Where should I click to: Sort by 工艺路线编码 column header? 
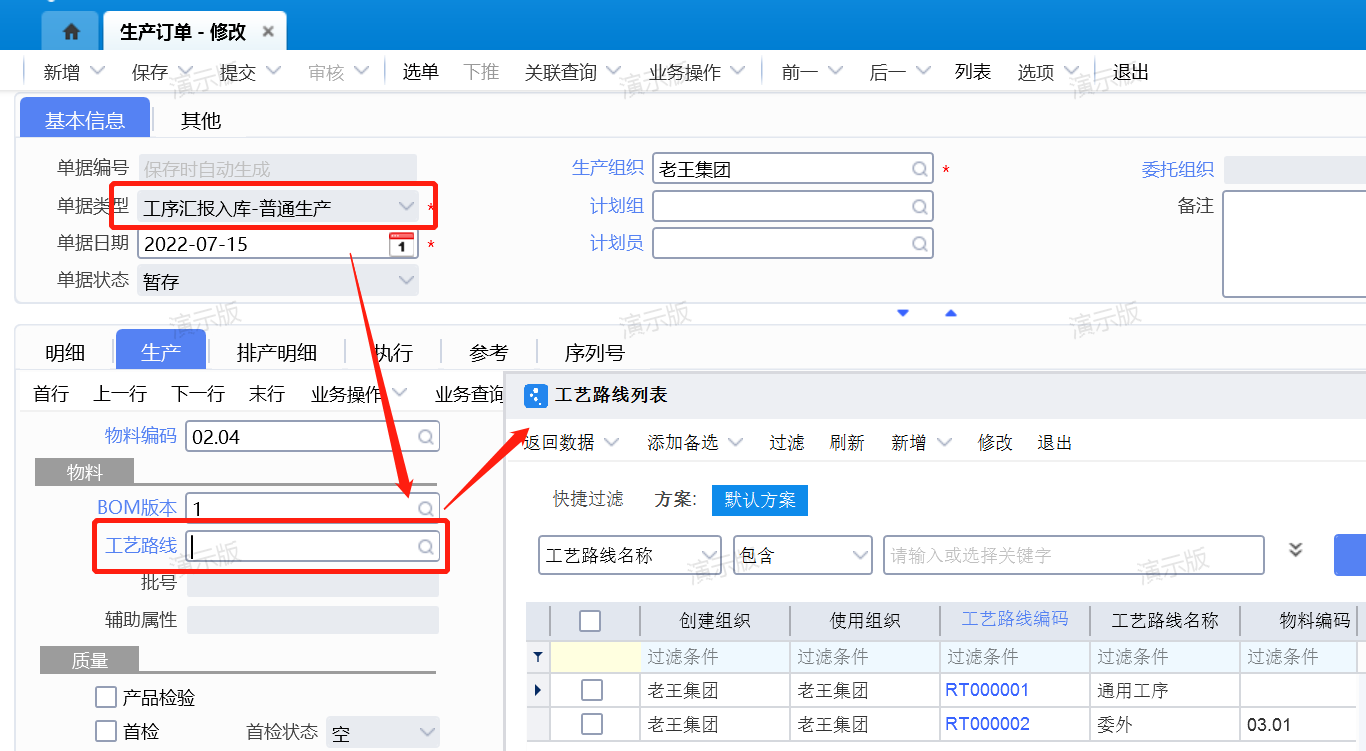point(1015,619)
